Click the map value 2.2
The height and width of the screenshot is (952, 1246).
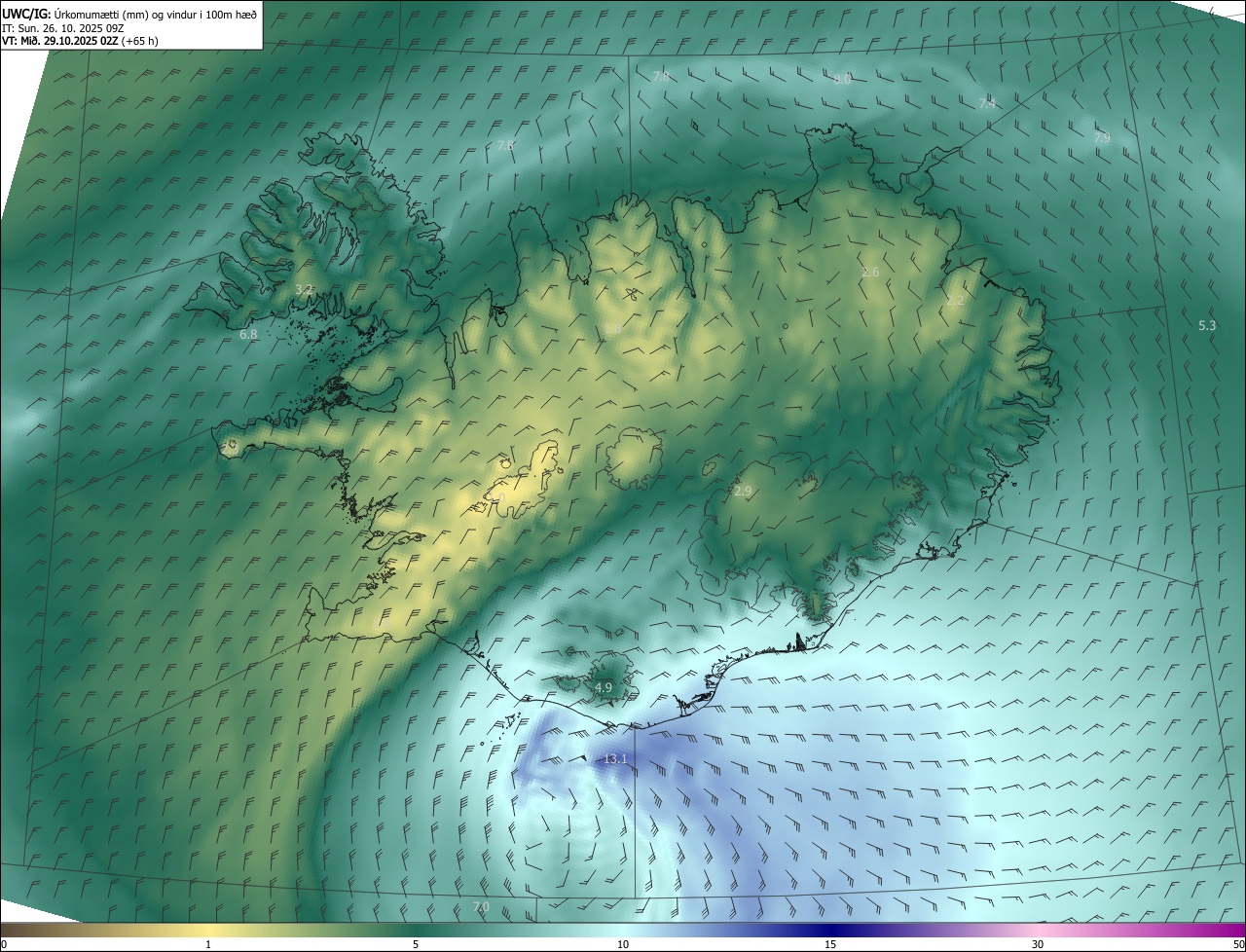[955, 301]
